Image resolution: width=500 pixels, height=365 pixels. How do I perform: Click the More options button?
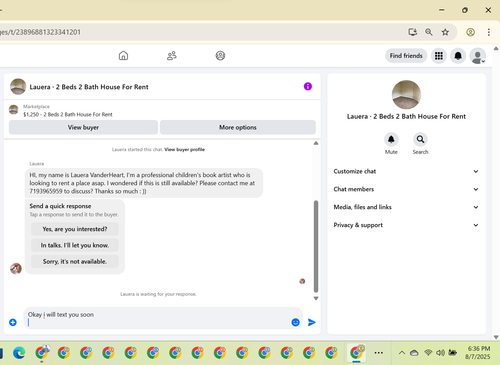[x=238, y=127]
